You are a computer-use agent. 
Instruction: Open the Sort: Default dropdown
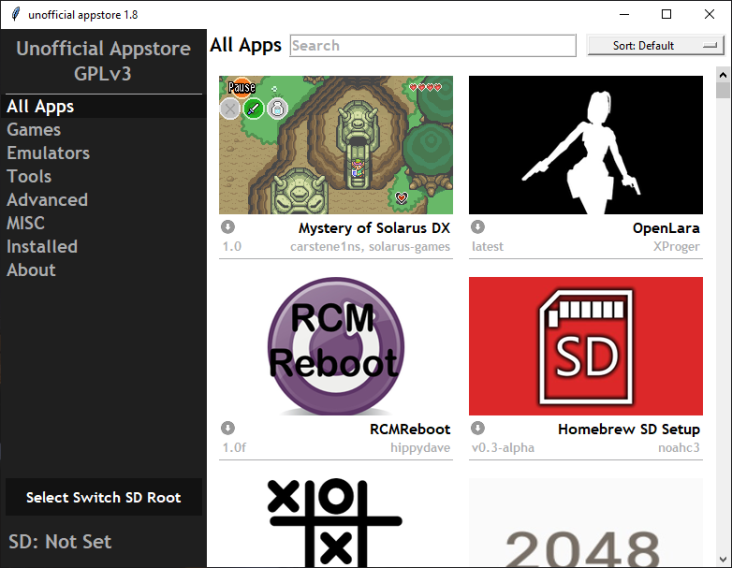655,46
